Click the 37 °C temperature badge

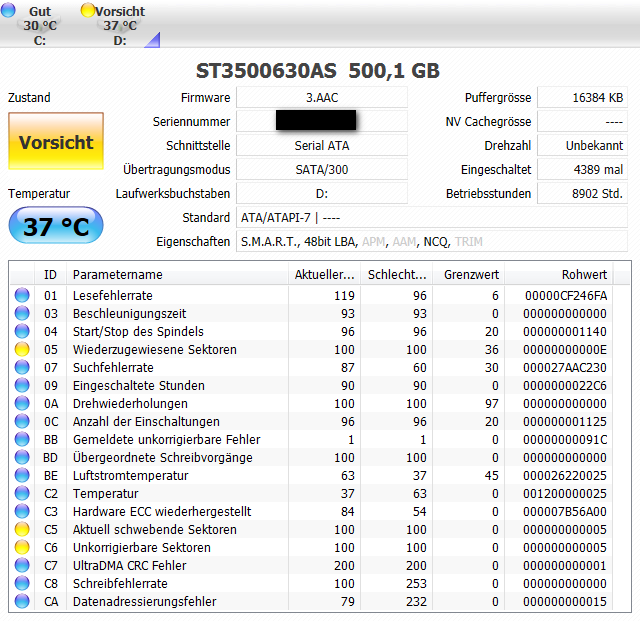(x=56, y=225)
